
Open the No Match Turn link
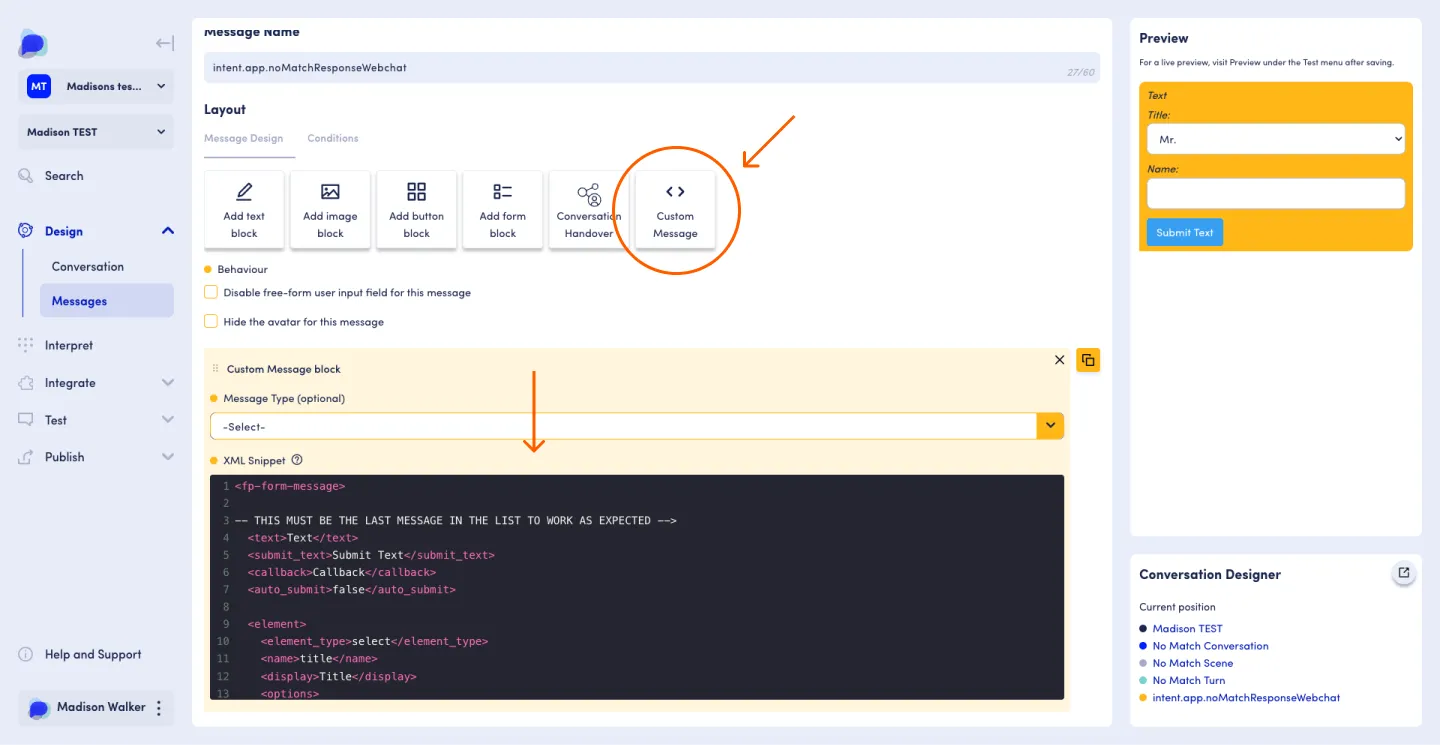coord(1188,680)
